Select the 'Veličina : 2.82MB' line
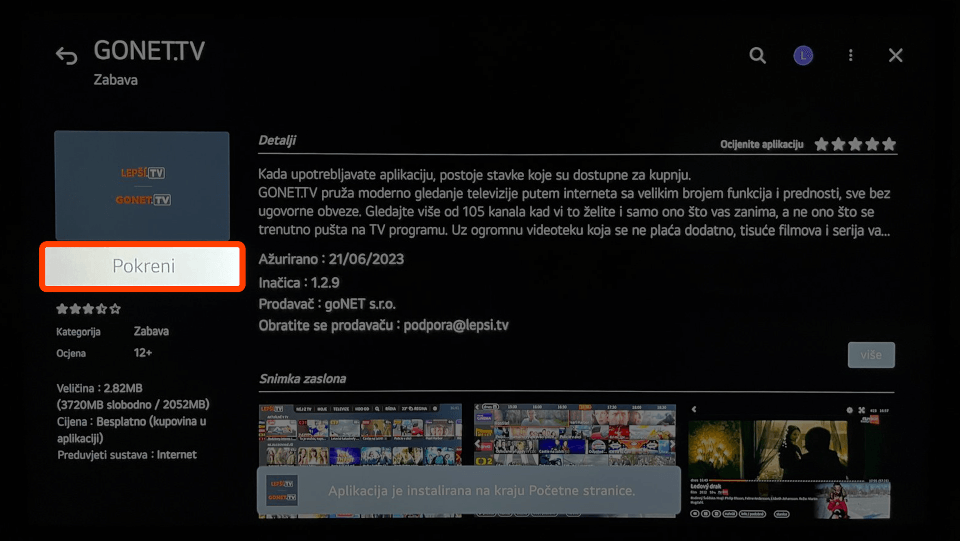This screenshot has height=541, width=960. tap(100, 388)
